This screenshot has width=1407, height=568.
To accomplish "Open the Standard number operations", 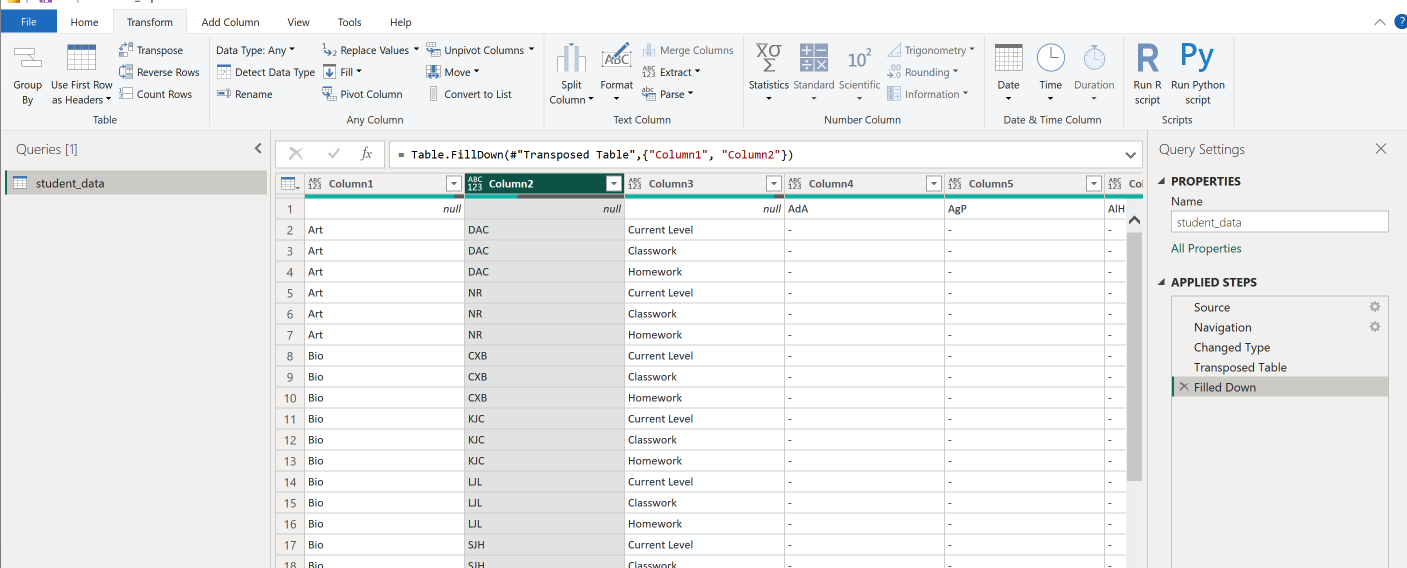I will click(813, 72).
